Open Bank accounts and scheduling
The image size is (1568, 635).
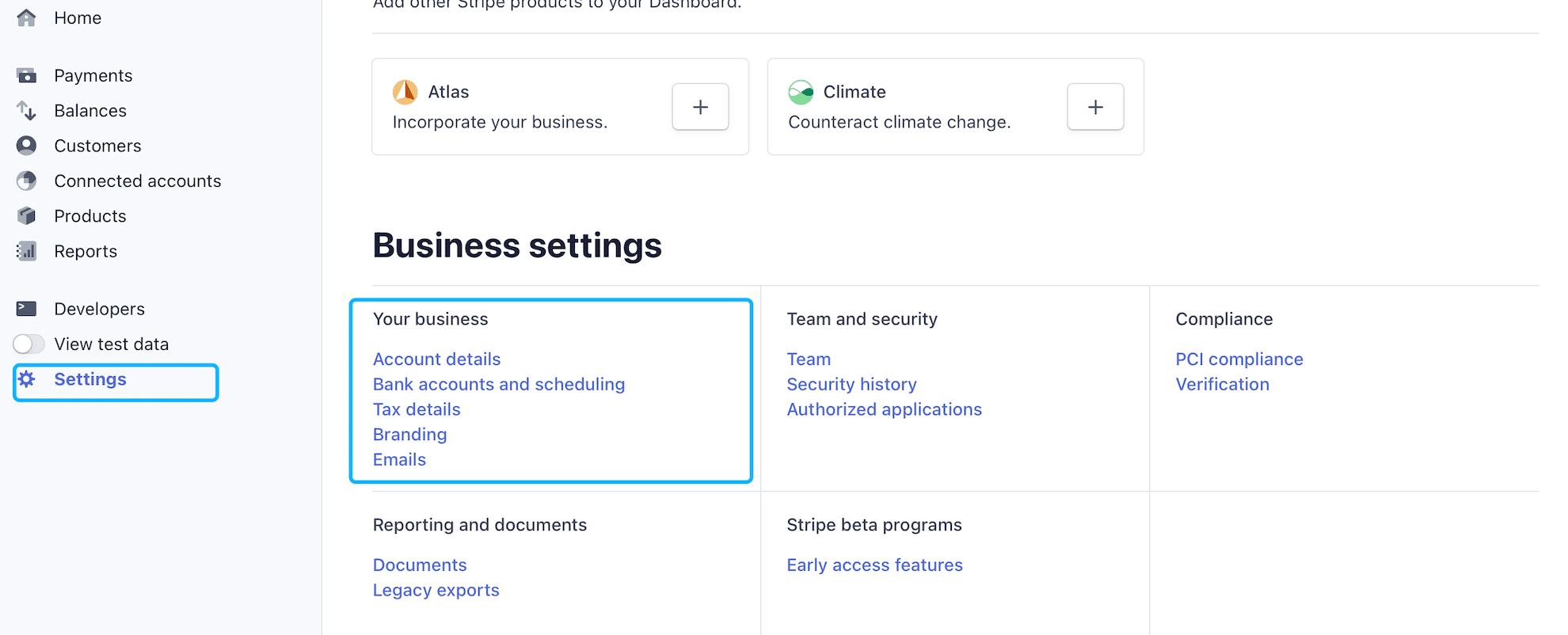point(499,385)
